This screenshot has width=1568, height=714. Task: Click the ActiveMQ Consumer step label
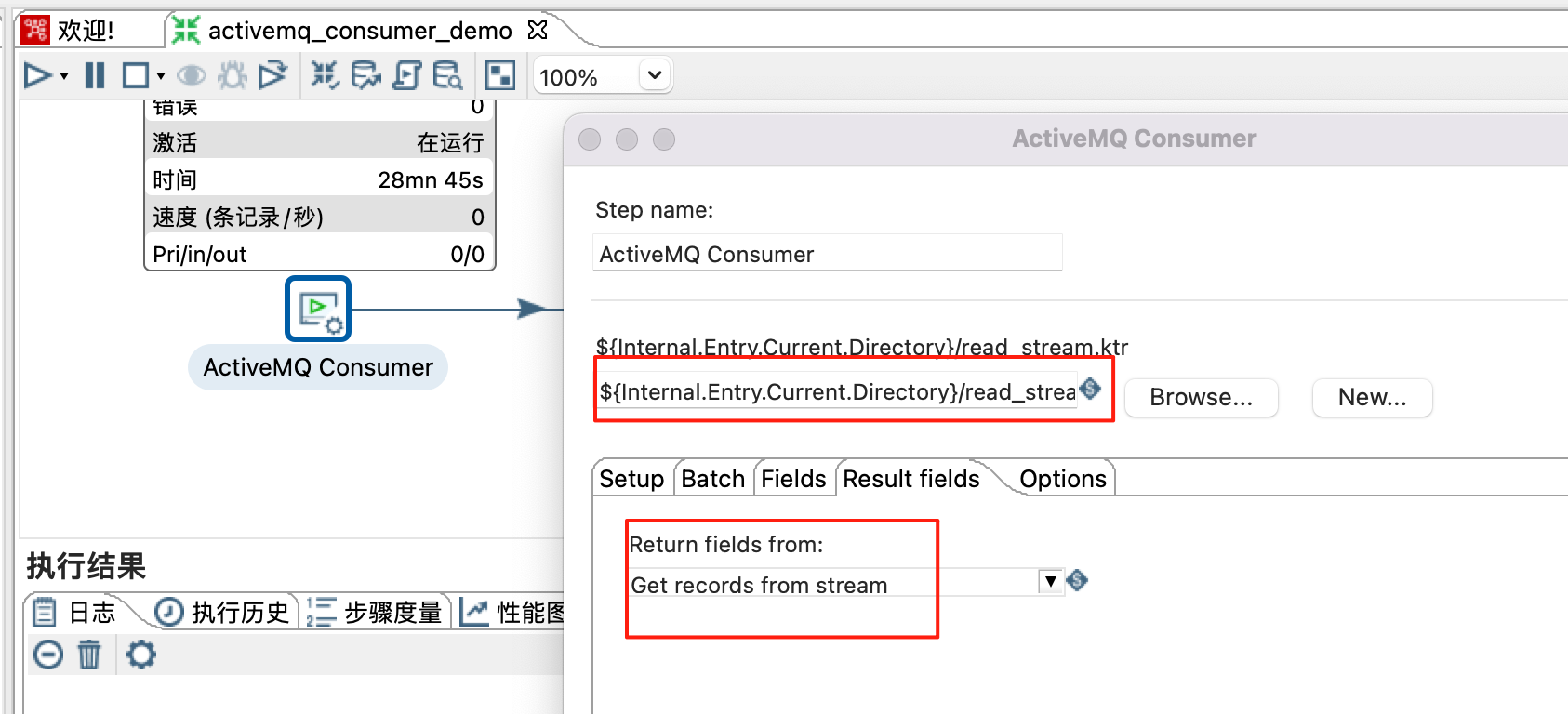click(x=318, y=367)
